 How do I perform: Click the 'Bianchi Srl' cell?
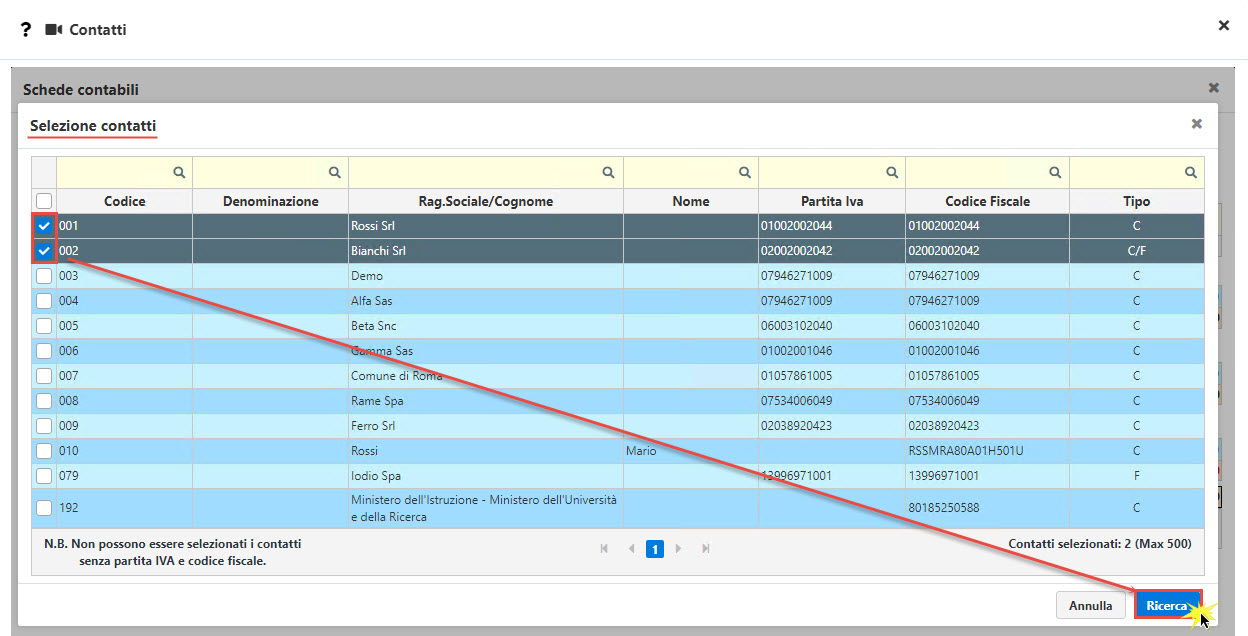(485, 251)
